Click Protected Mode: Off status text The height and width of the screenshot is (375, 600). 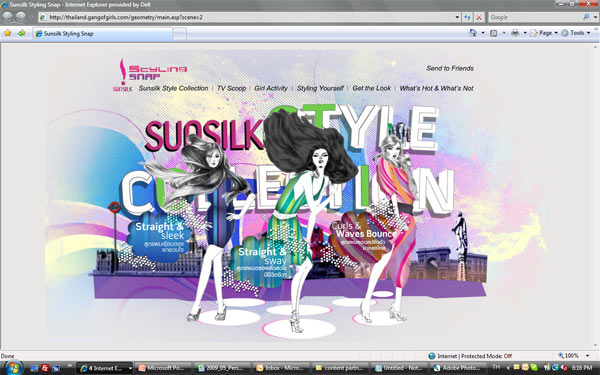coord(486,356)
